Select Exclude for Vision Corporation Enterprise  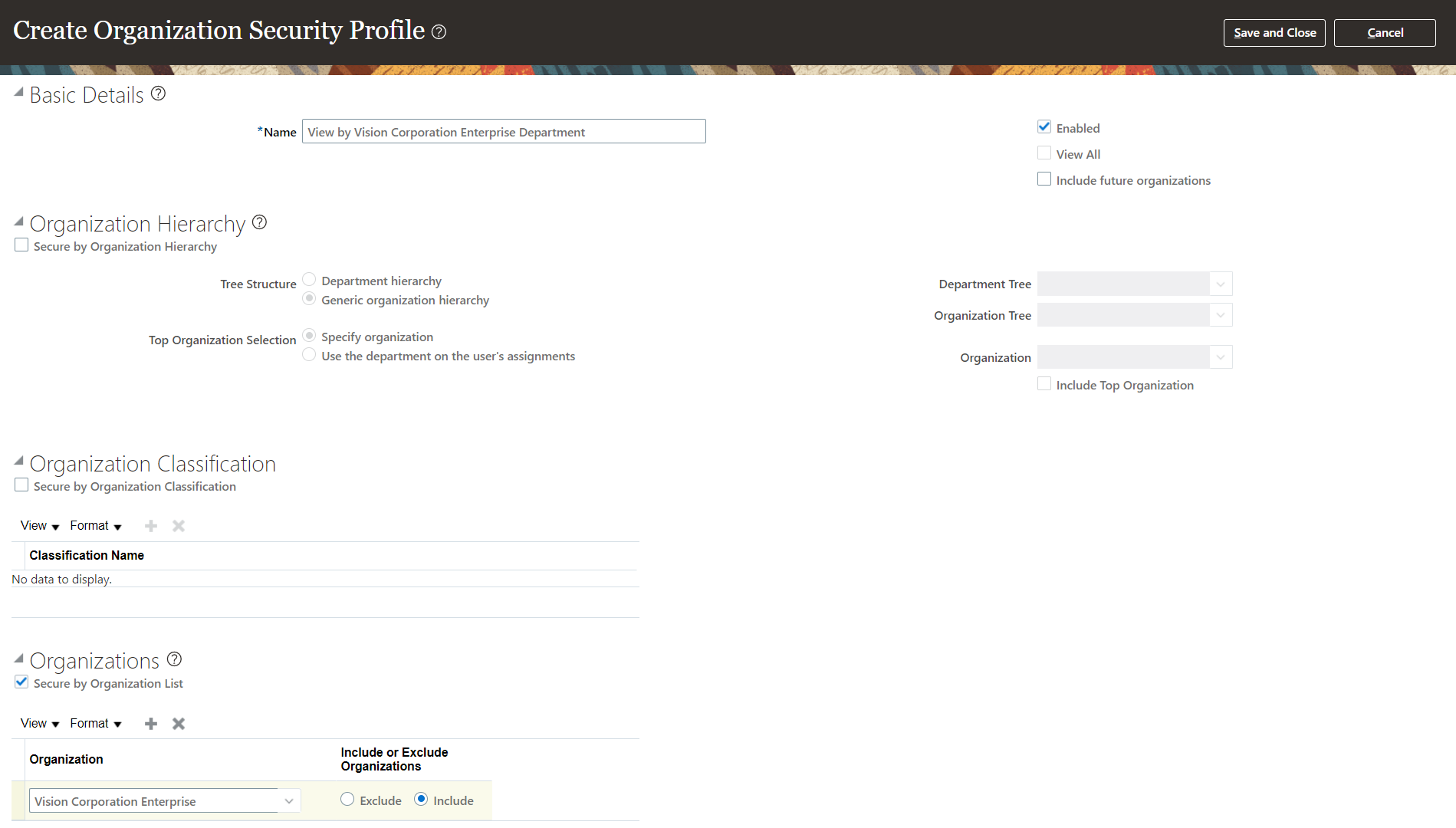347,799
